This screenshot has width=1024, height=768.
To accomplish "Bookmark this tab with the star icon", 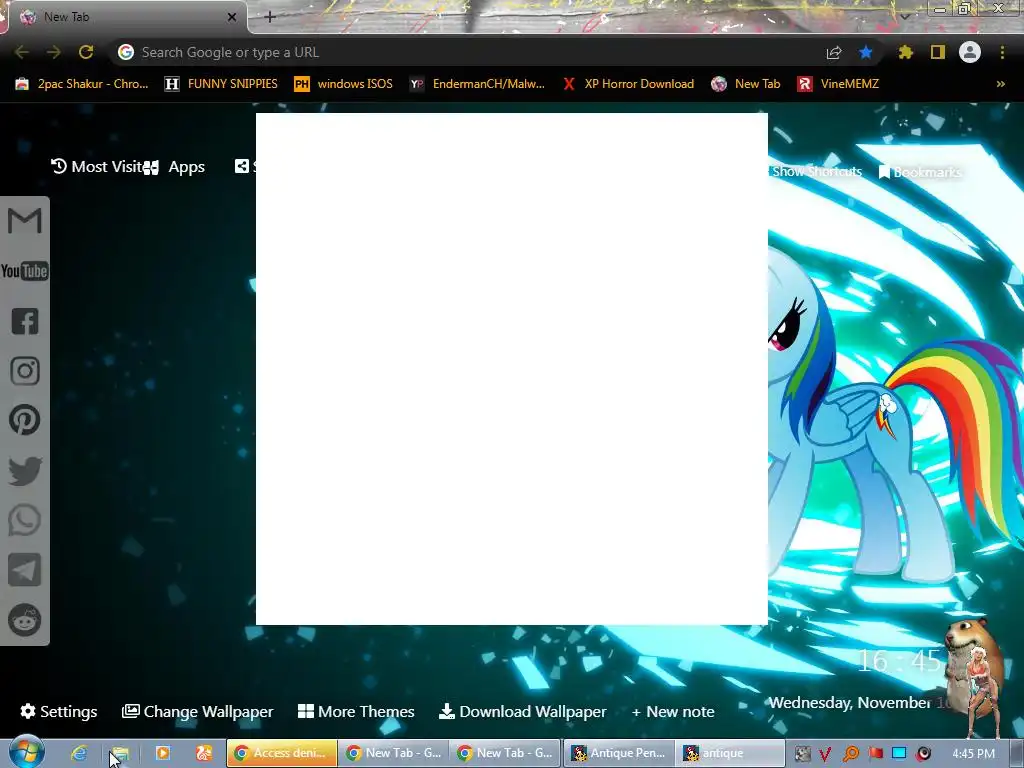I will [x=866, y=52].
